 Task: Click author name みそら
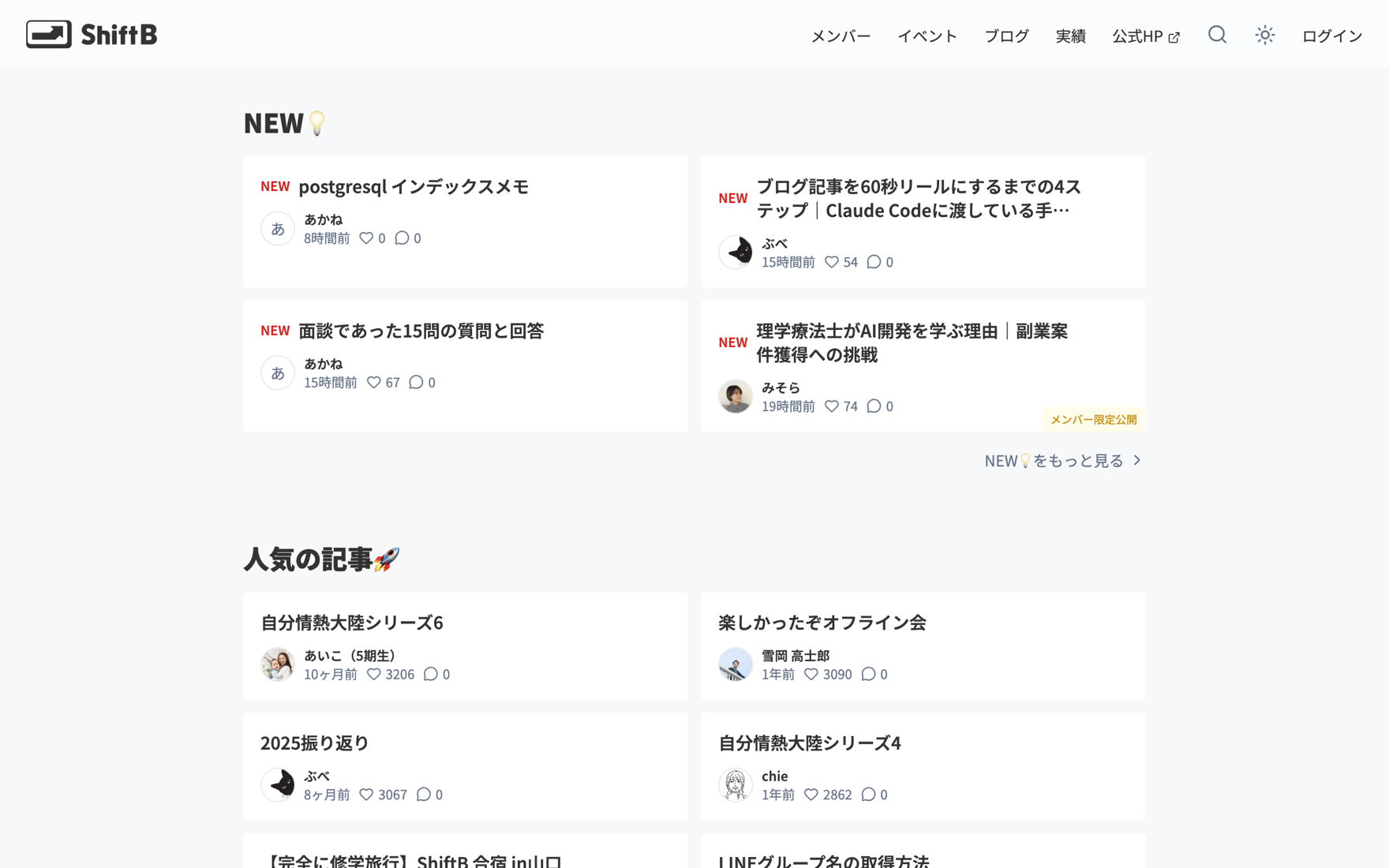tap(781, 387)
